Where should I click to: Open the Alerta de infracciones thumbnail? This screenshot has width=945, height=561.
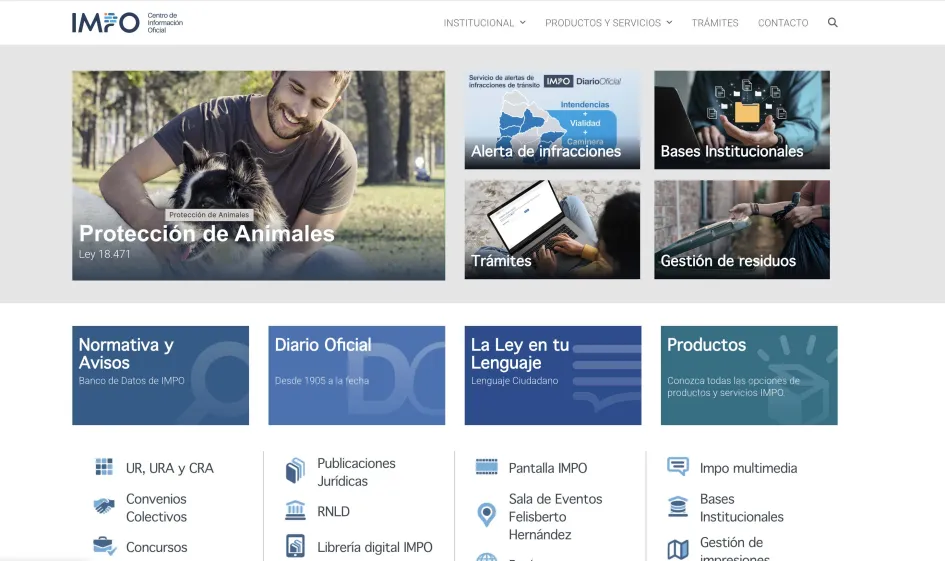[552, 119]
